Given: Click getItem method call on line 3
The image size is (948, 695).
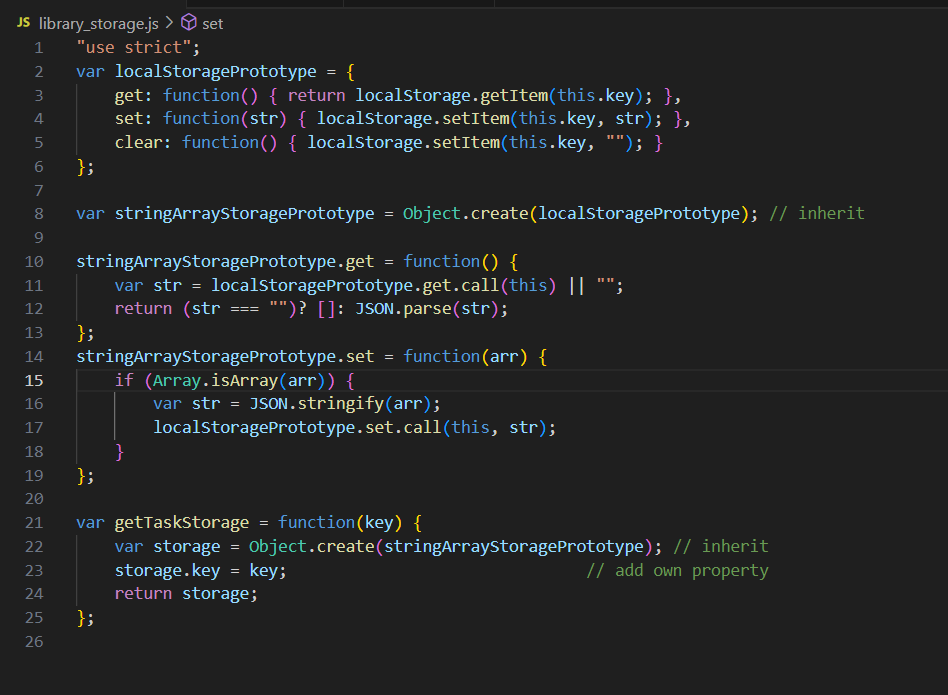Looking at the screenshot, I should [514, 95].
